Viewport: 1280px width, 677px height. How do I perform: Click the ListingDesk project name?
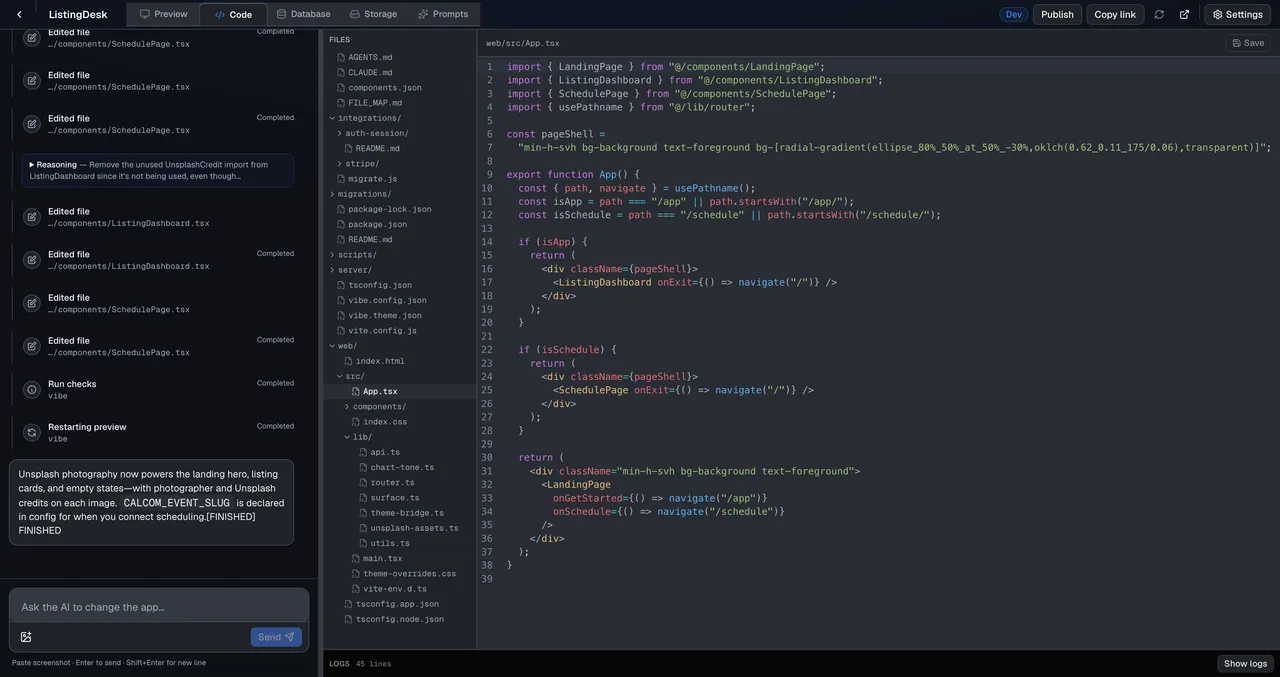(78, 14)
